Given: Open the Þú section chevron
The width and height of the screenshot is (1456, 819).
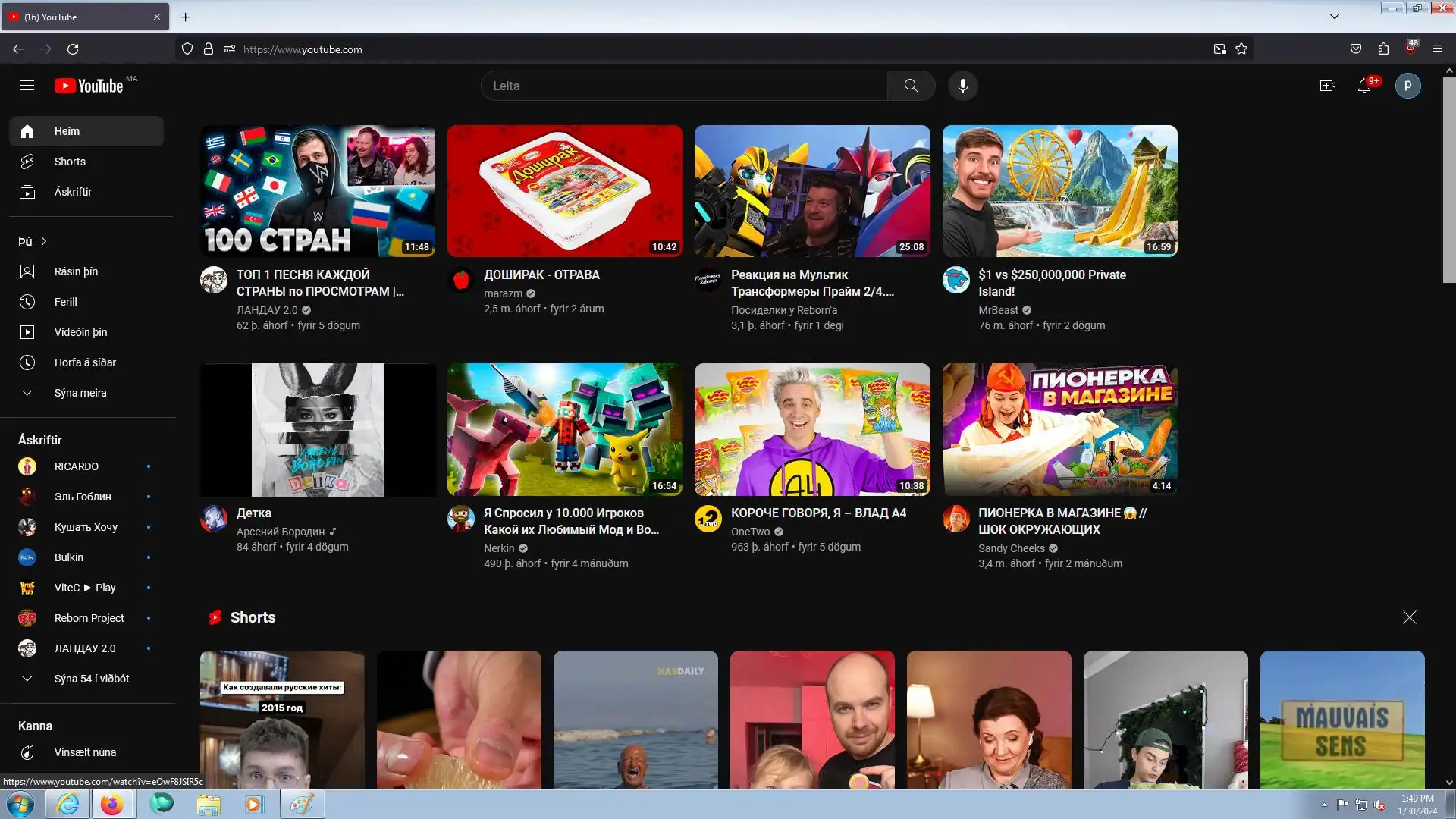Looking at the screenshot, I should (43, 241).
